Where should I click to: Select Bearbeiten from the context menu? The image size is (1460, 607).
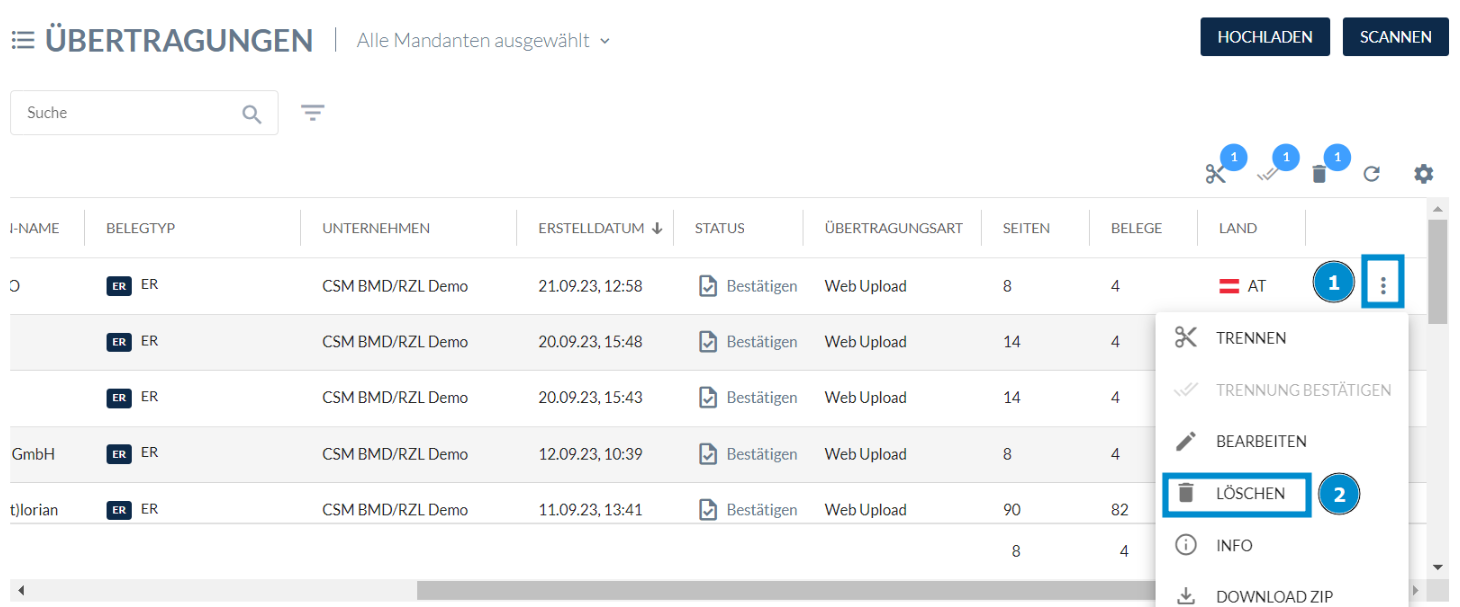(1260, 442)
